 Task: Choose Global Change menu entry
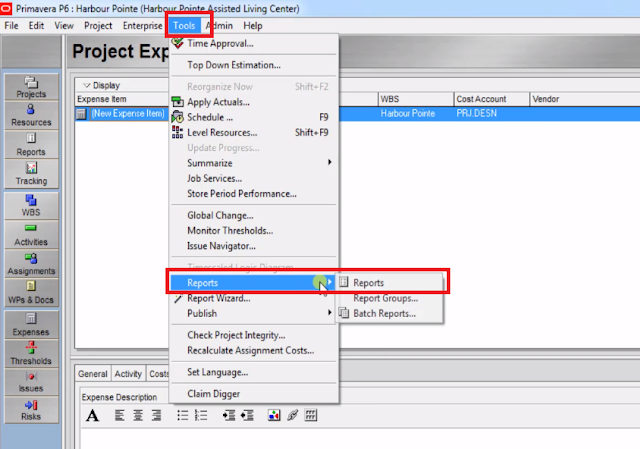(253, 215)
